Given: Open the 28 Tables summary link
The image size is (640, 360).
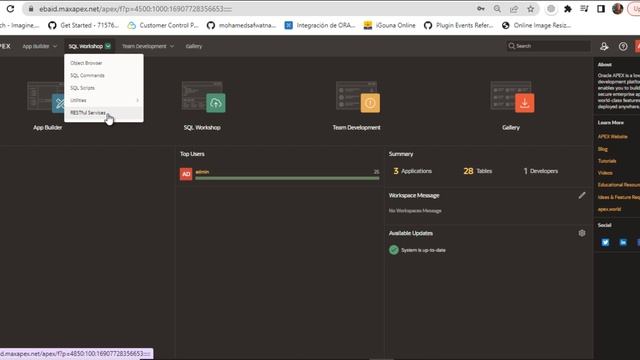Looking at the screenshot, I should click(478, 171).
